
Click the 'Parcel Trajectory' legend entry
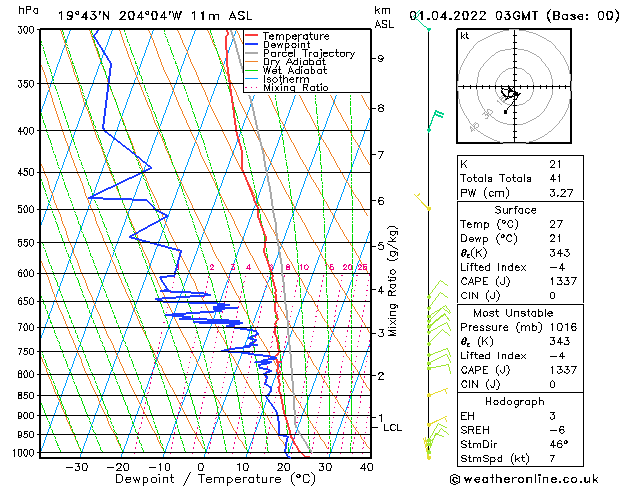309,53
